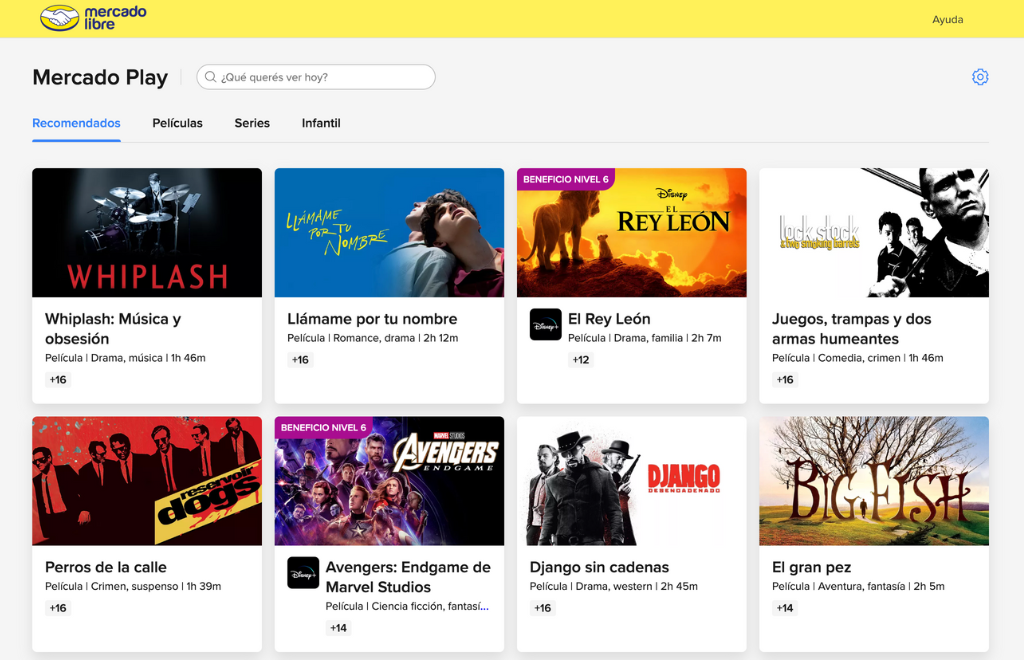Open settings via the gear icon
Image resolution: width=1024 pixels, height=660 pixels.
pos(980,77)
